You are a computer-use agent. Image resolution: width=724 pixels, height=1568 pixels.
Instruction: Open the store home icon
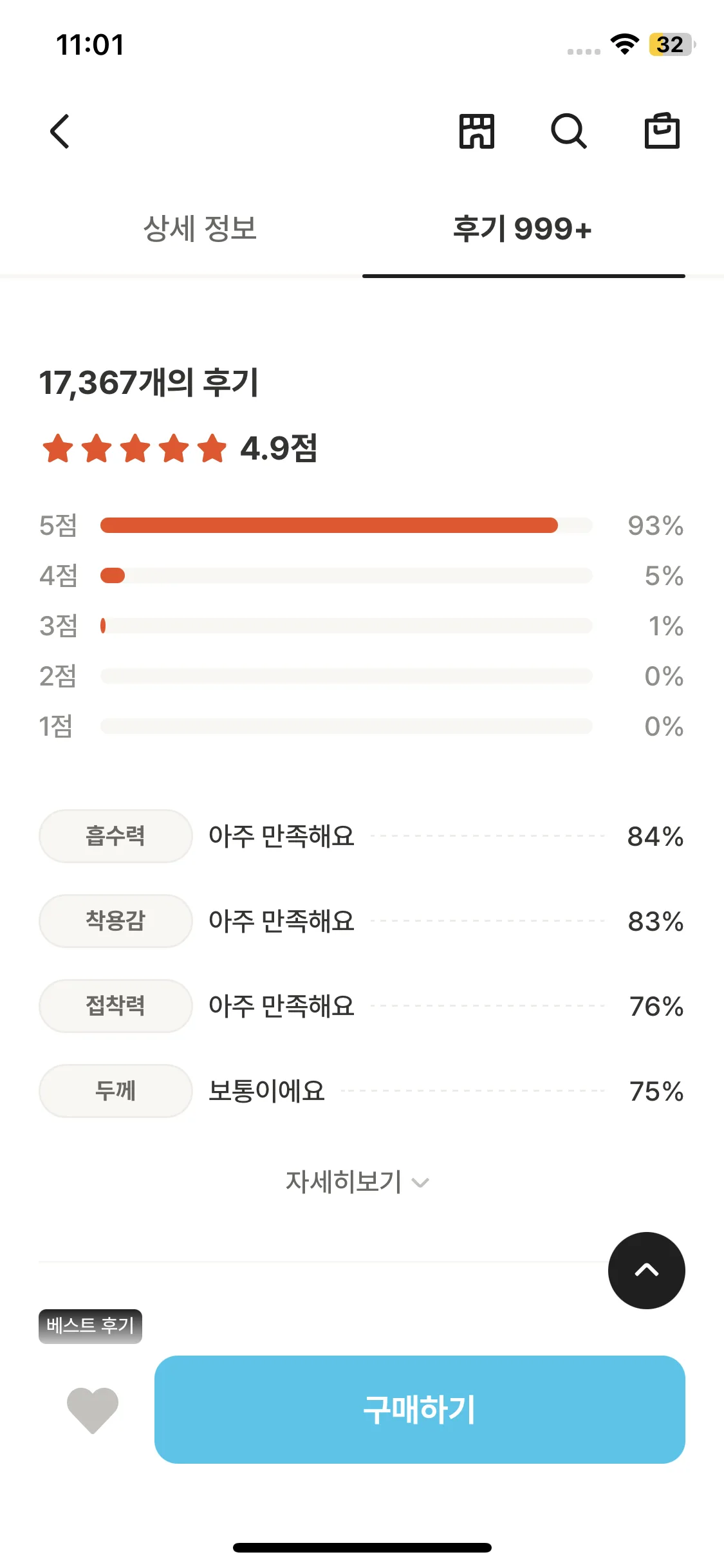pyautogui.click(x=476, y=132)
